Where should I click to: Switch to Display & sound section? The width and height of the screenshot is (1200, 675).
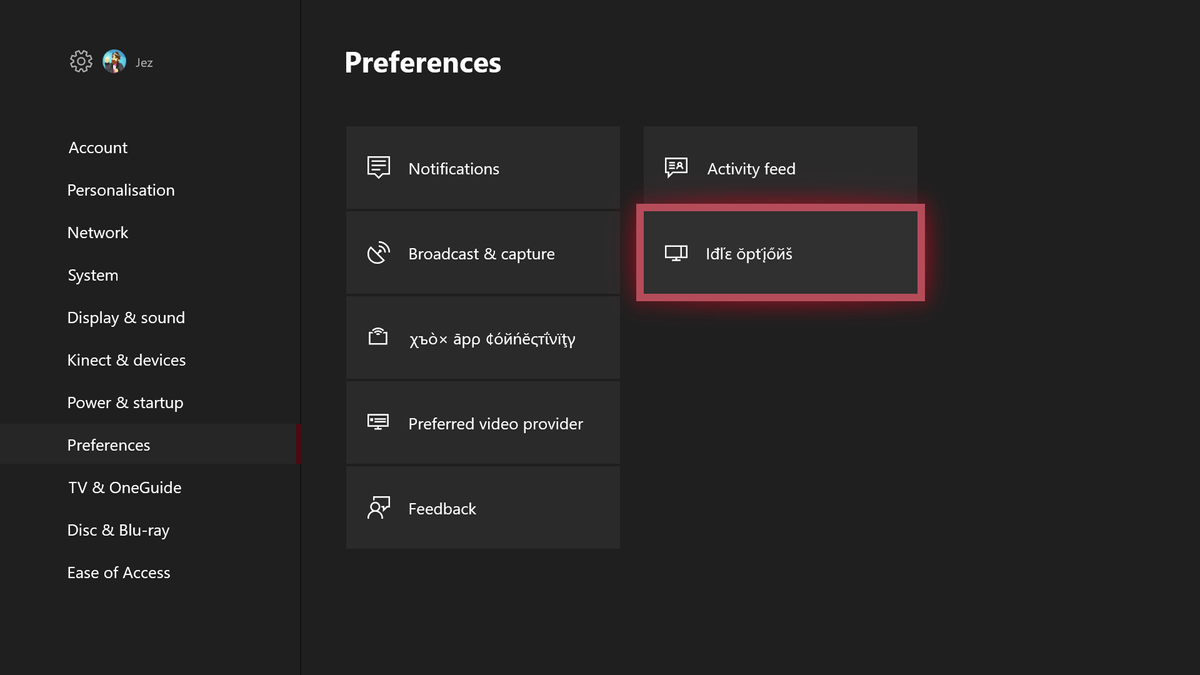pyautogui.click(x=126, y=317)
